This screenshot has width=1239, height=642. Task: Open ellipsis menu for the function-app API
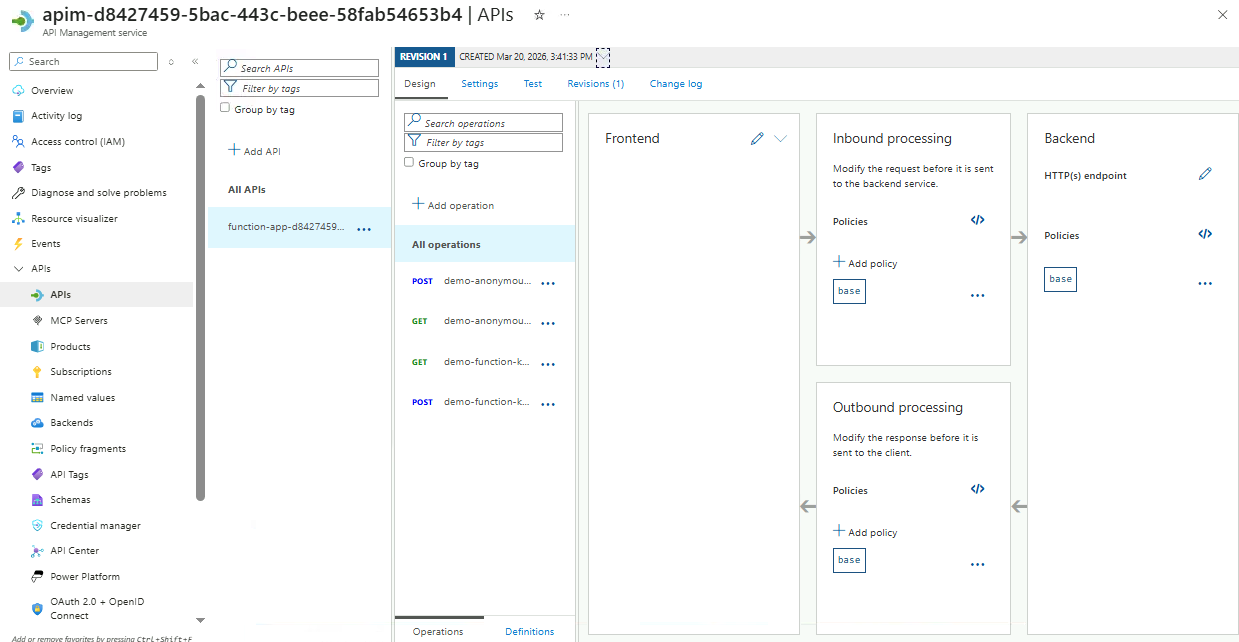(364, 229)
